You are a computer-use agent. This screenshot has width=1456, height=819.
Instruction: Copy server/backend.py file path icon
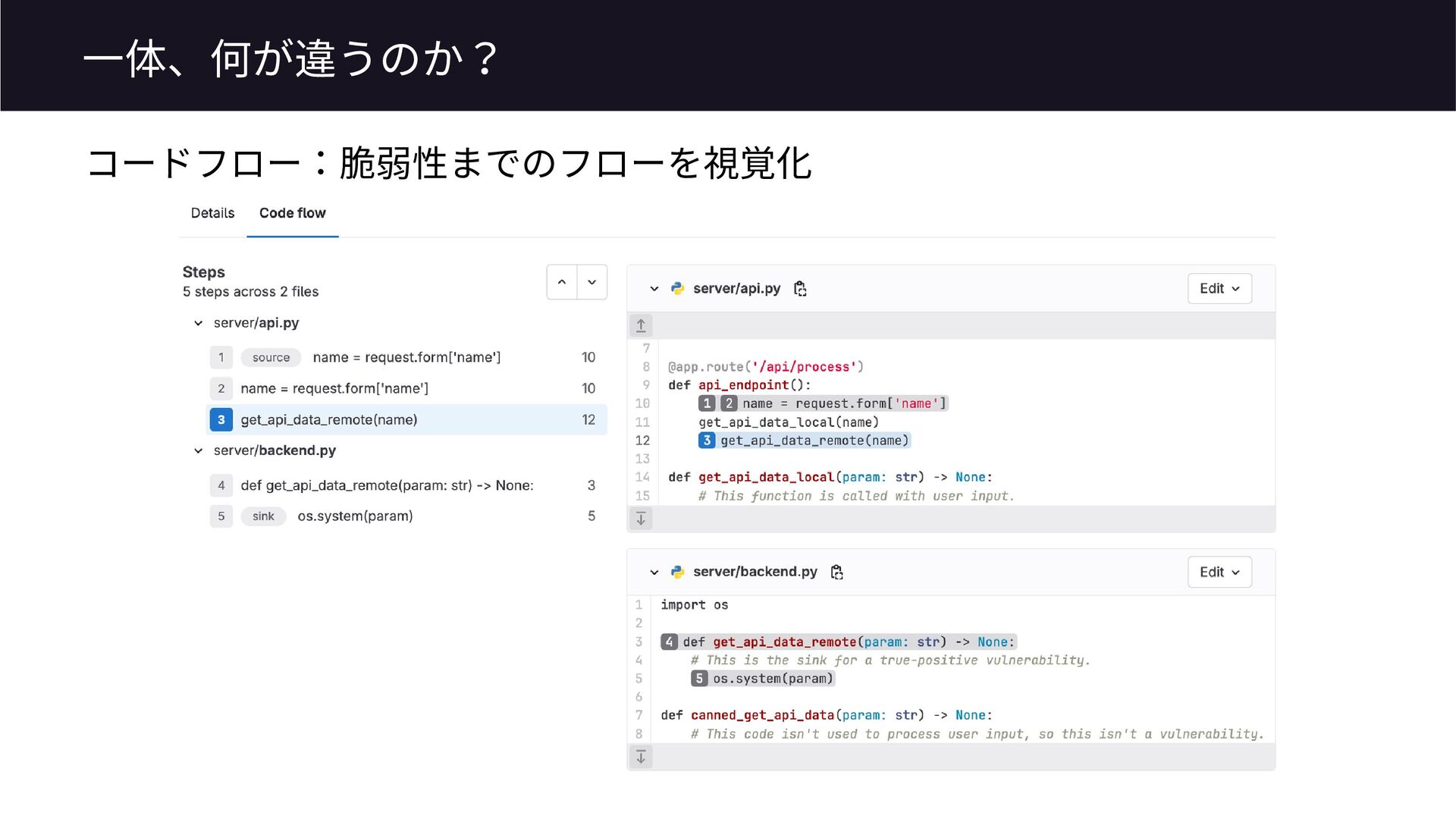coord(836,572)
